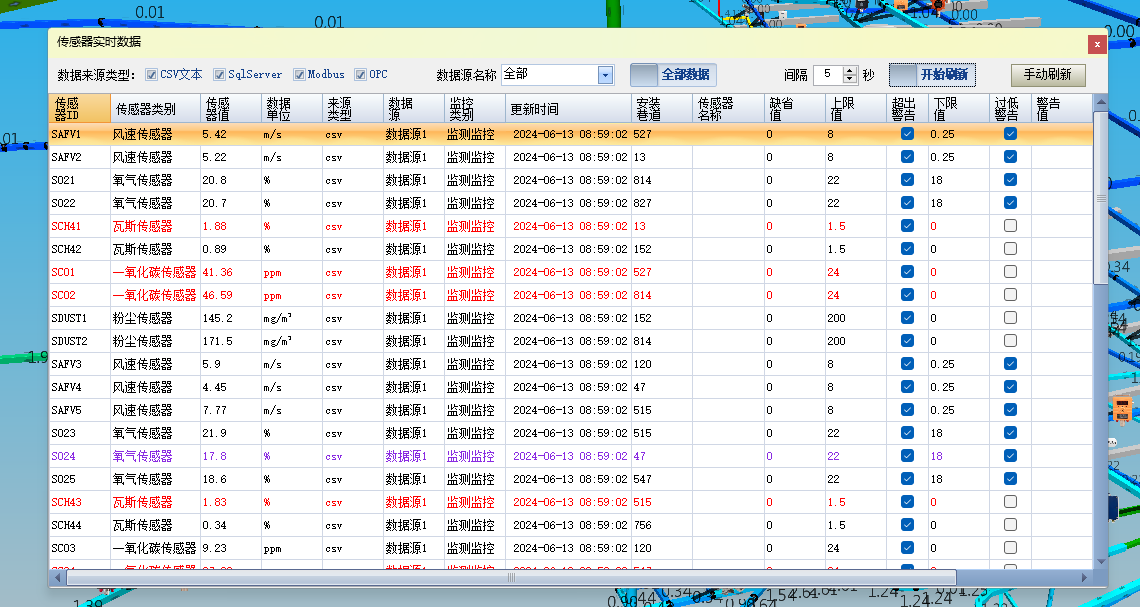Viewport: 1140px width, 607px height.
Task: Click the 手动刷新 button
Action: coord(1048,75)
